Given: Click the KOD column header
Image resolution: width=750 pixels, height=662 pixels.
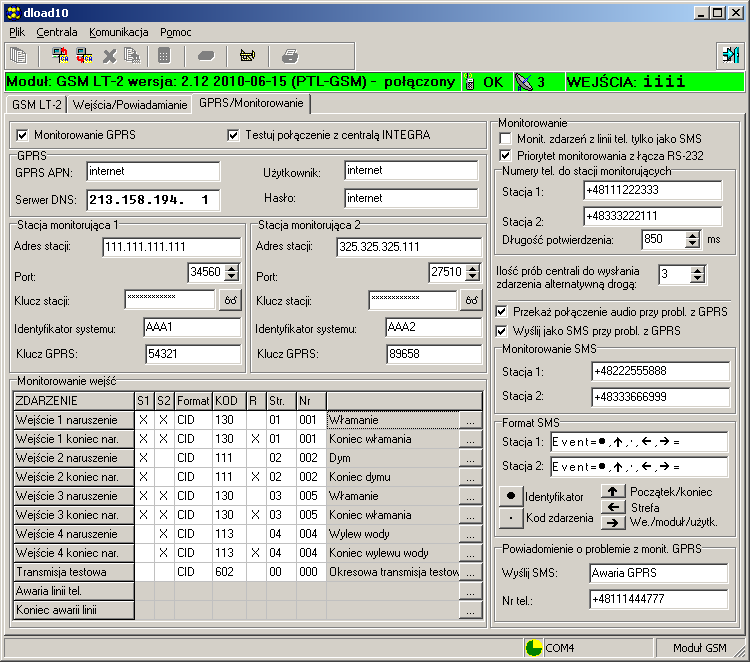Looking at the screenshot, I should (229, 401).
